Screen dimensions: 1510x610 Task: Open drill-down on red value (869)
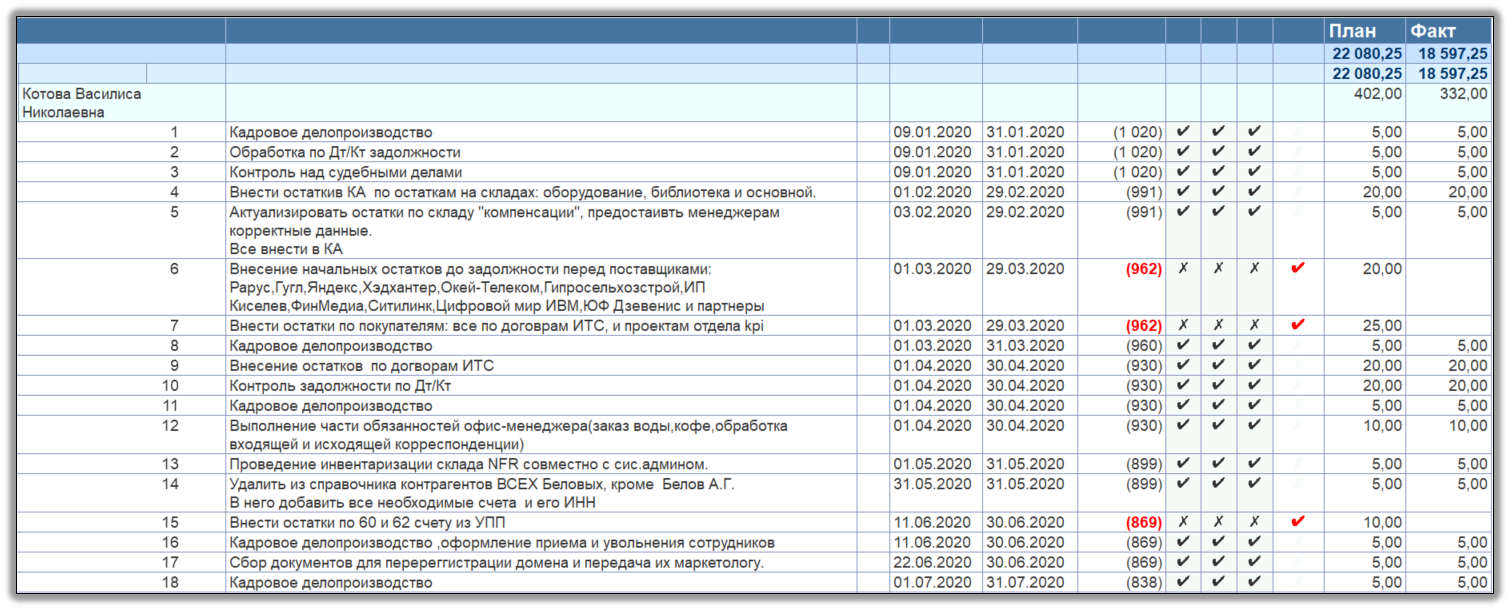pyautogui.click(x=1142, y=521)
